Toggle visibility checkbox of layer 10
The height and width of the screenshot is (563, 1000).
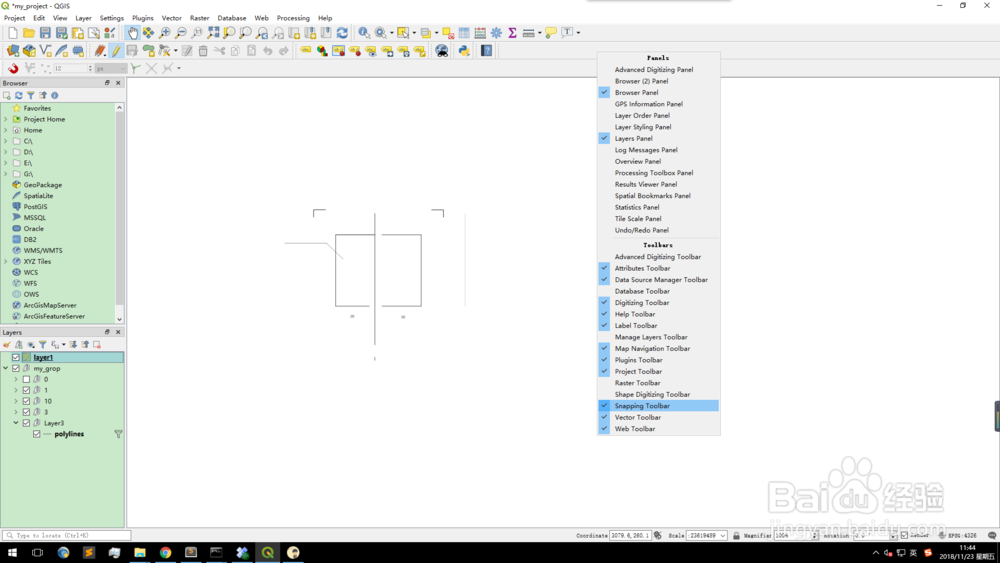[x=26, y=401]
